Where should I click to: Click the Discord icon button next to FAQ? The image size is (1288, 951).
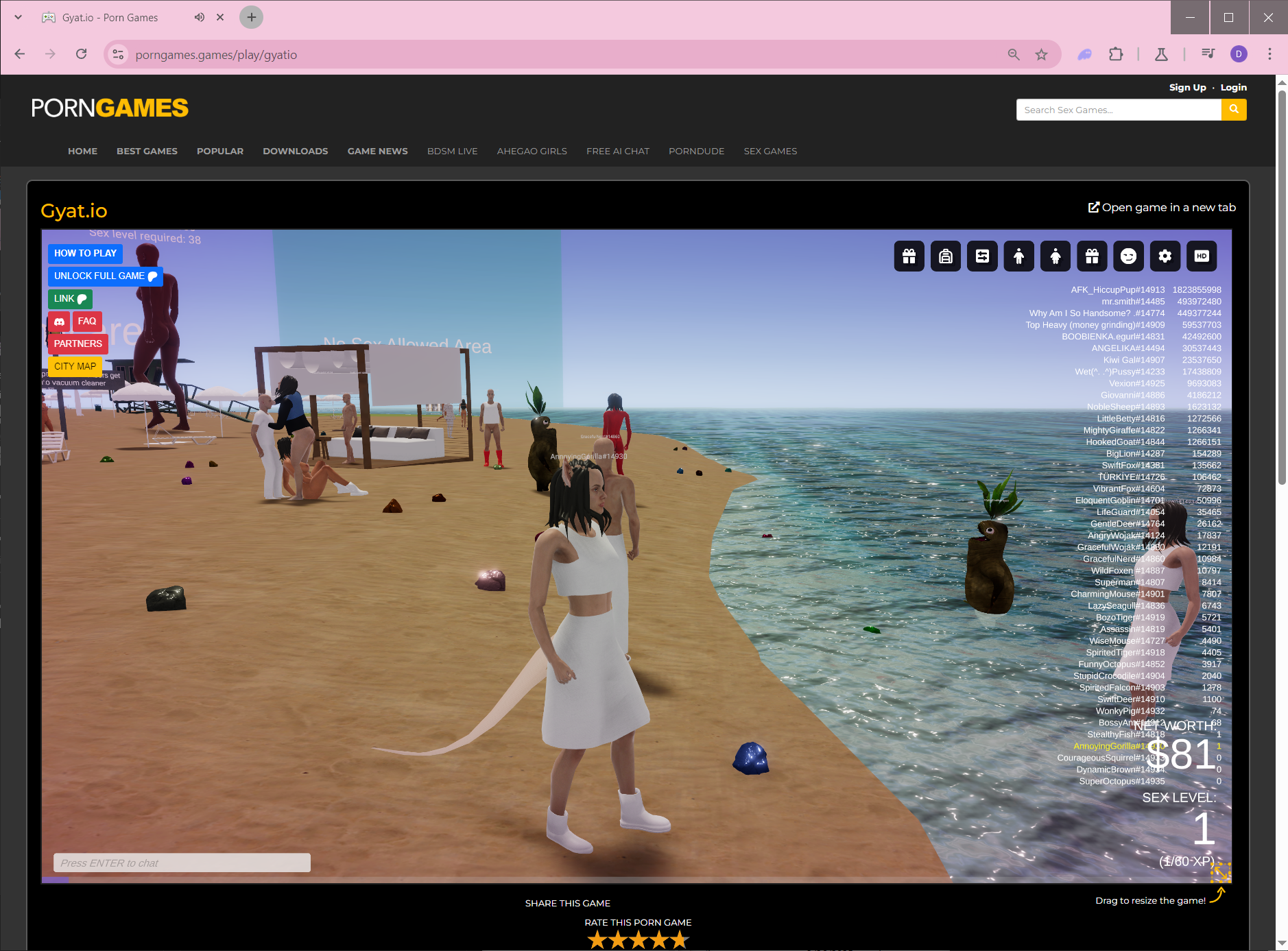click(x=59, y=322)
